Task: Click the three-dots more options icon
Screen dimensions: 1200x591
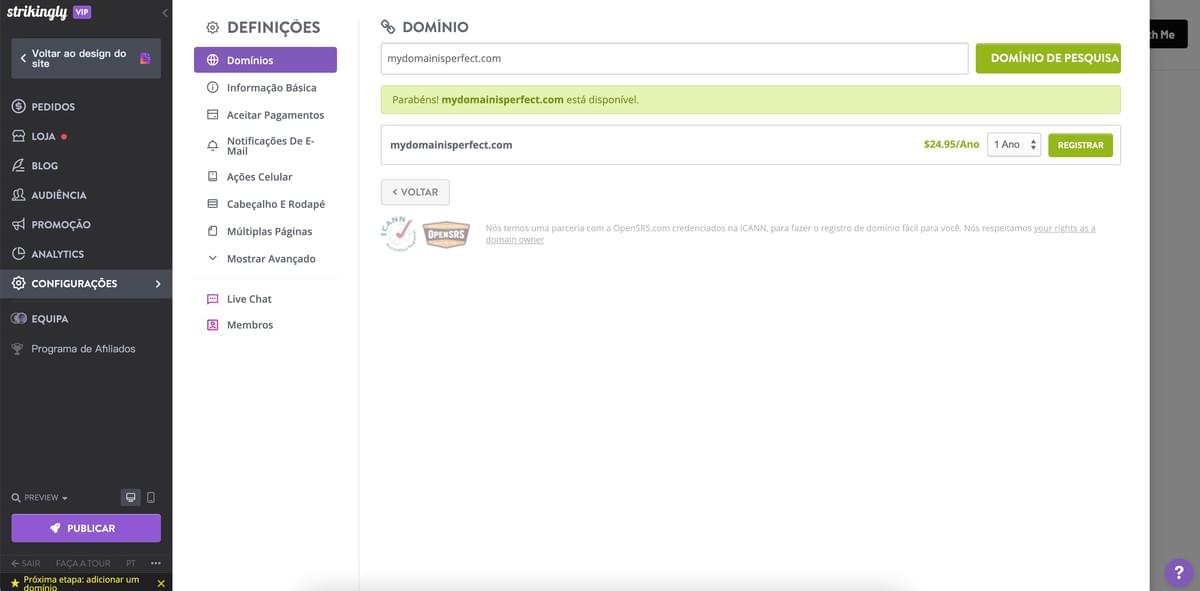Action: tap(155, 563)
